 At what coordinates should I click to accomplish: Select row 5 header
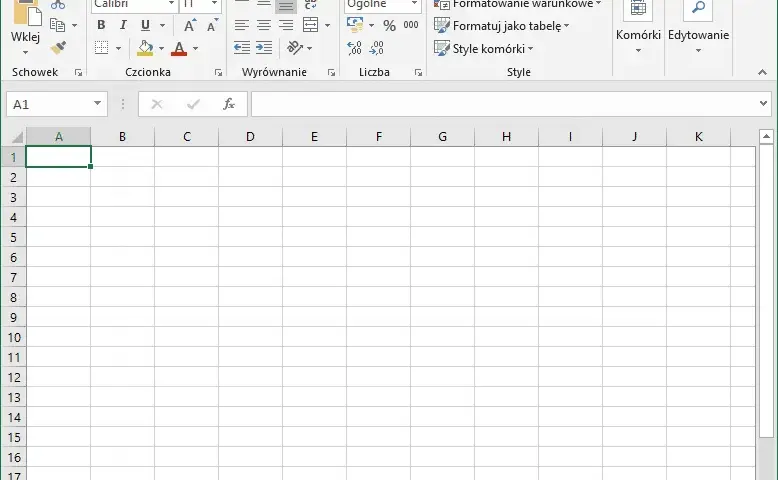(13, 237)
